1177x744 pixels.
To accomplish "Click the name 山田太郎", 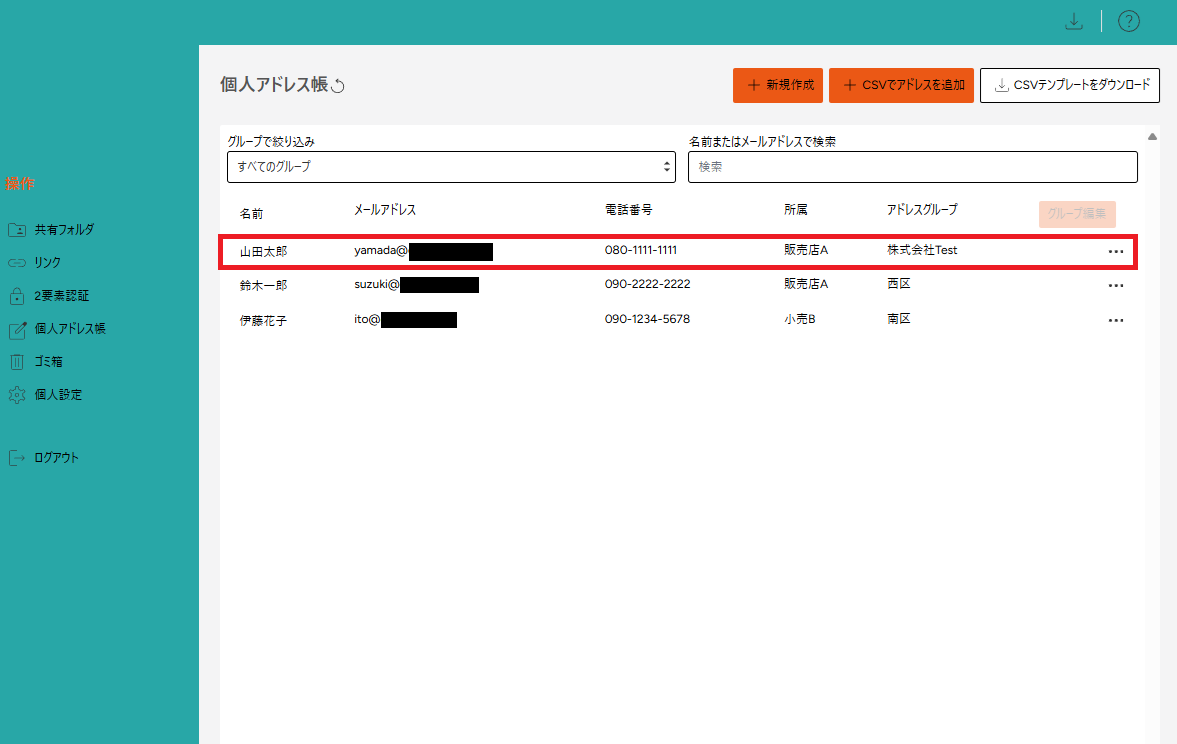I will (x=263, y=252).
